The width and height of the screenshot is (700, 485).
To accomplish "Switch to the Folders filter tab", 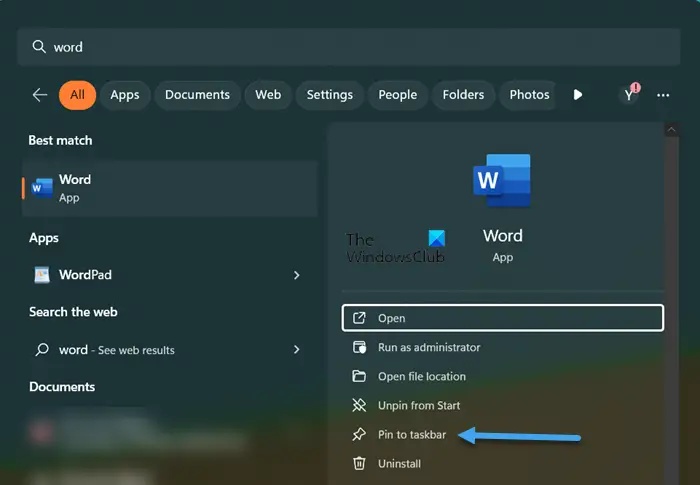I will click(463, 95).
